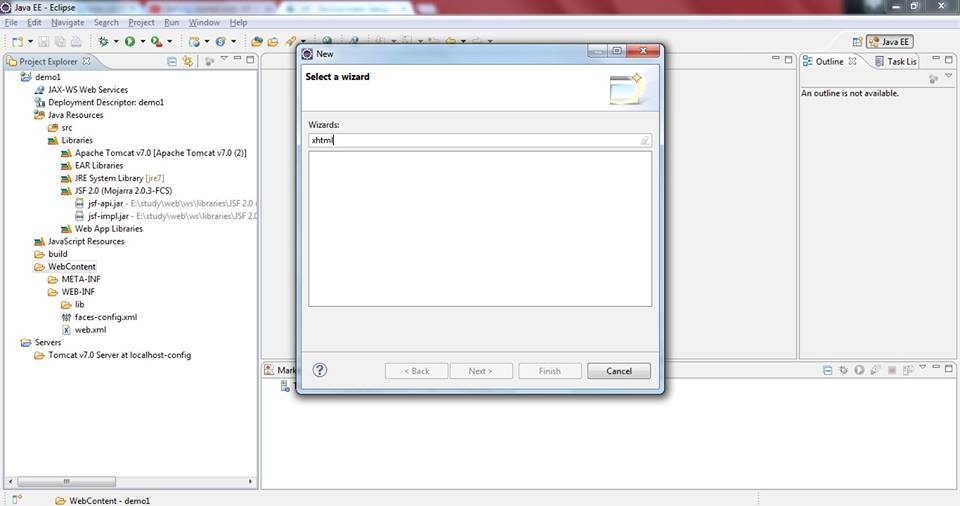Screen dimensions: 960x506
Task: Select faces-config.xml in the project tree
Action: tap(105, 317)
